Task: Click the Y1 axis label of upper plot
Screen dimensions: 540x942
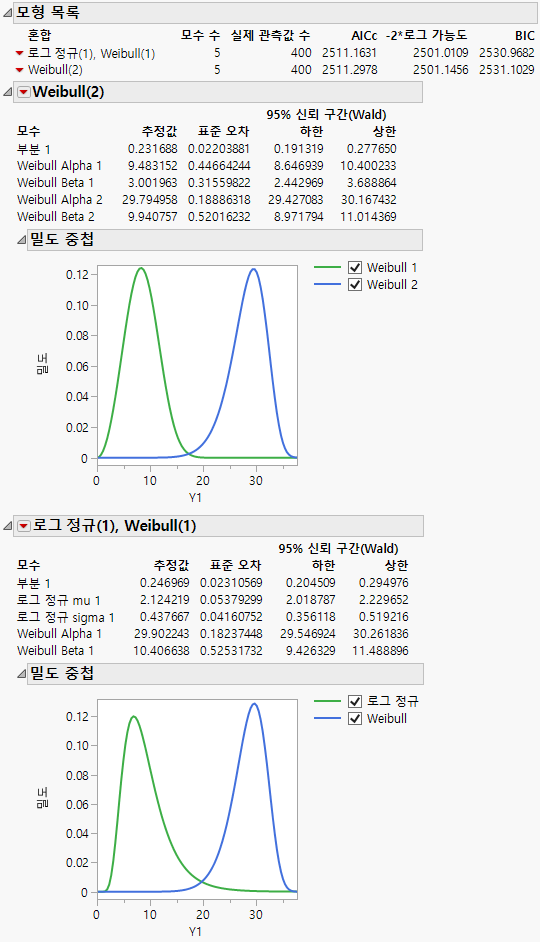Action: (x=195, y=497)
